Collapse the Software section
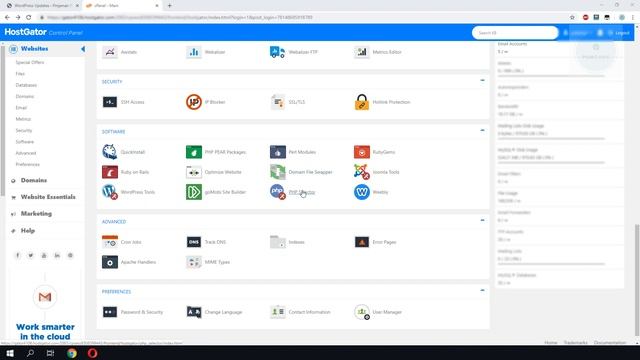This screenshot has height=360, width=640. coord(482,130)
